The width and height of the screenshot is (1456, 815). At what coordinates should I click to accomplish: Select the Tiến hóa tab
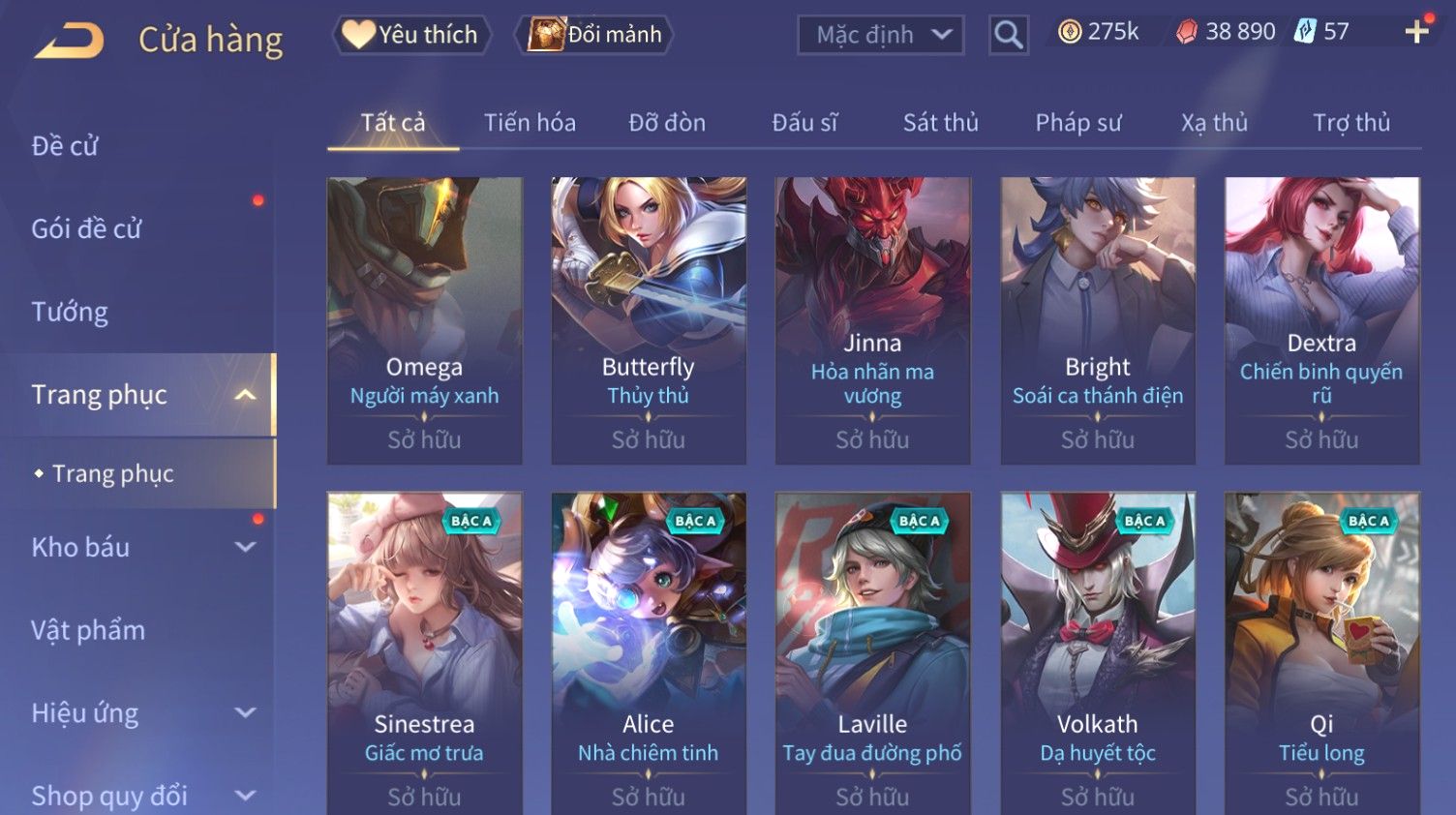coord(530,123)
